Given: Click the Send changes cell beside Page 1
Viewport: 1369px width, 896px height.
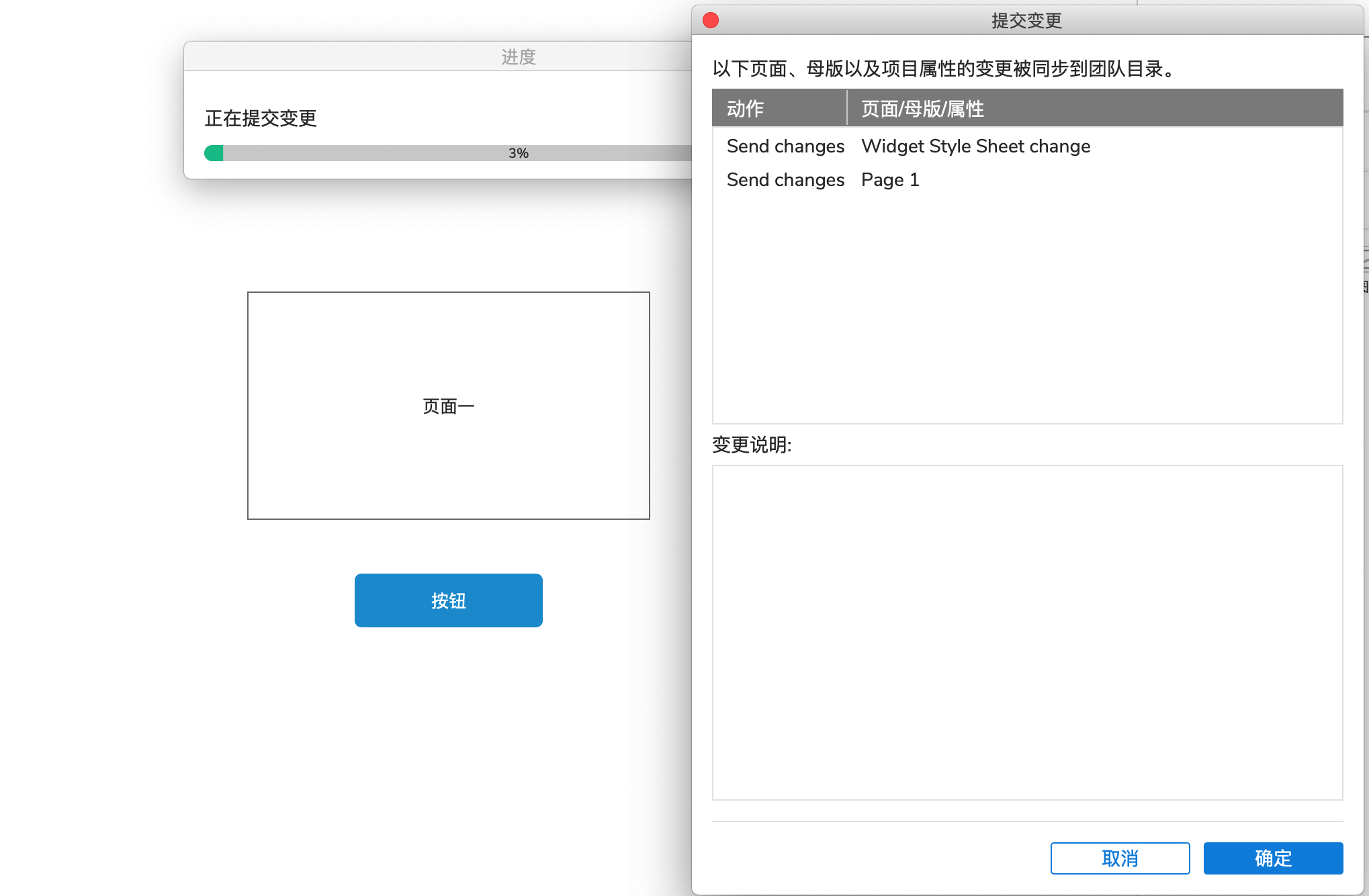Looking at the screenshot, I should (x=785, y=180).
